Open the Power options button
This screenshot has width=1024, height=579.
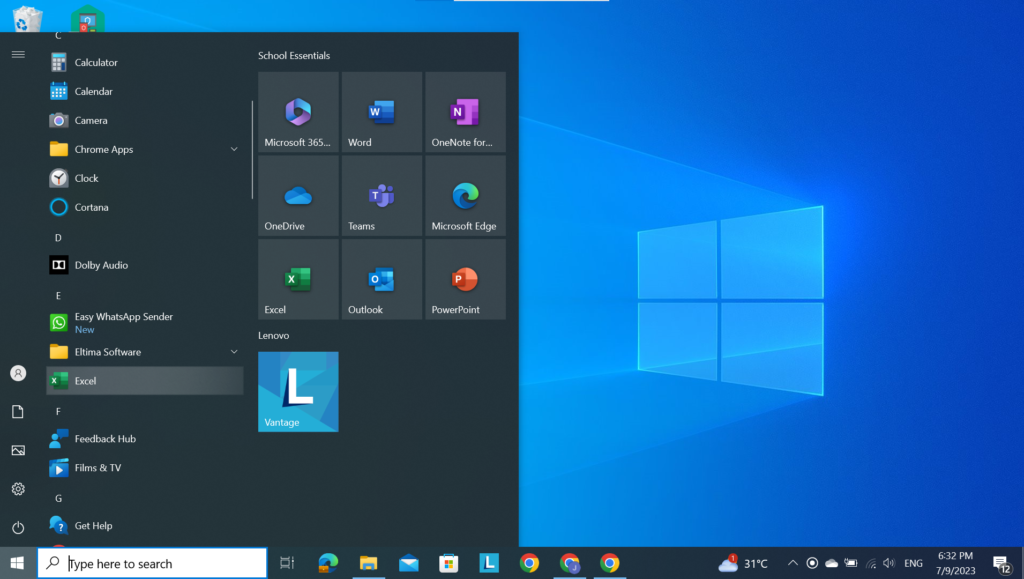click(18, 527)
